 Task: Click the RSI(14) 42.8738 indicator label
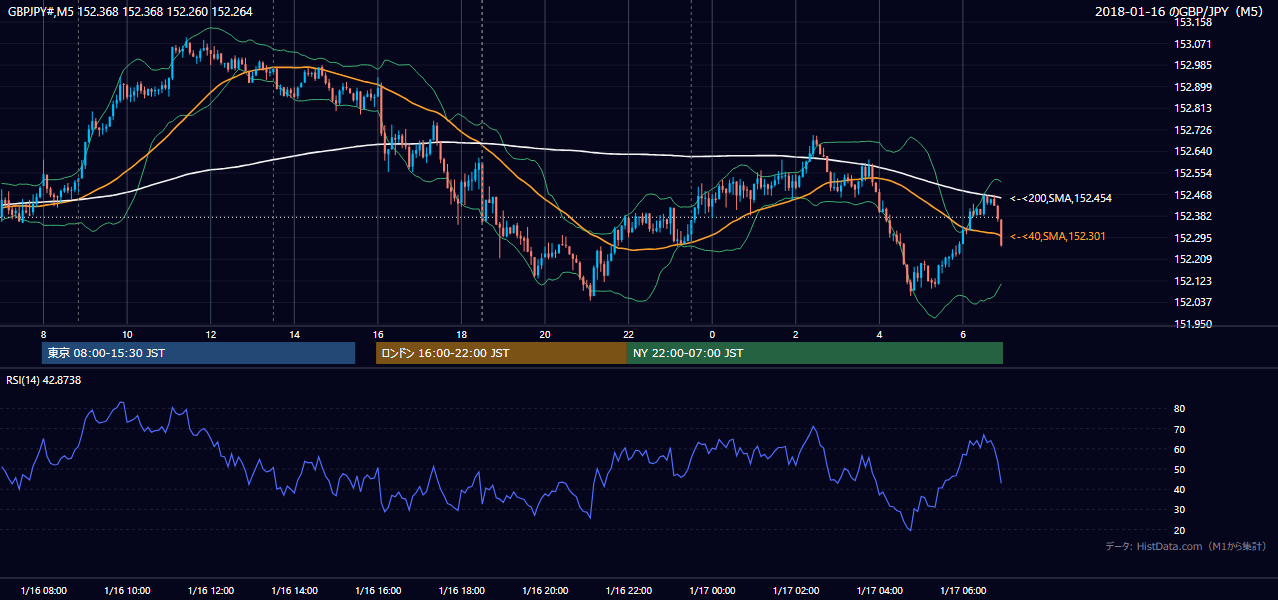click(x=44, y=380)
